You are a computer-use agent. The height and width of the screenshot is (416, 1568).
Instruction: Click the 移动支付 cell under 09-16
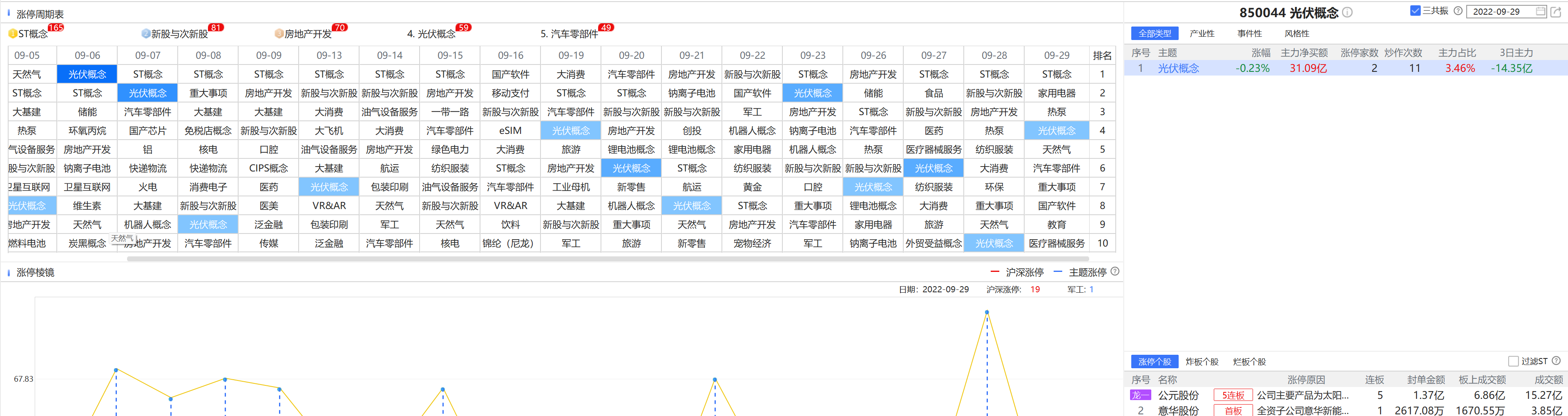(x=510, y=93)
